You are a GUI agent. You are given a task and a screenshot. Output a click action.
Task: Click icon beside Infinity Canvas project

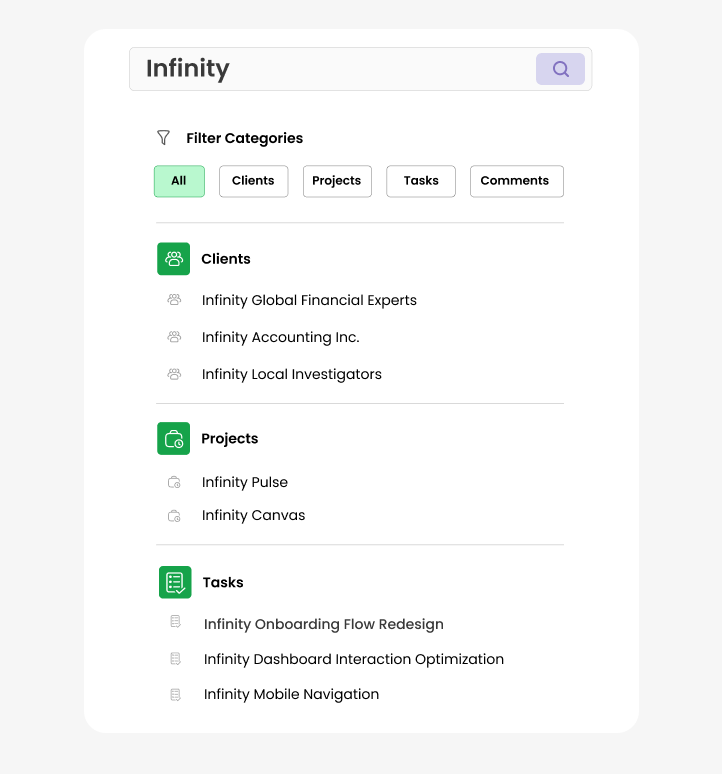point(174,515)
